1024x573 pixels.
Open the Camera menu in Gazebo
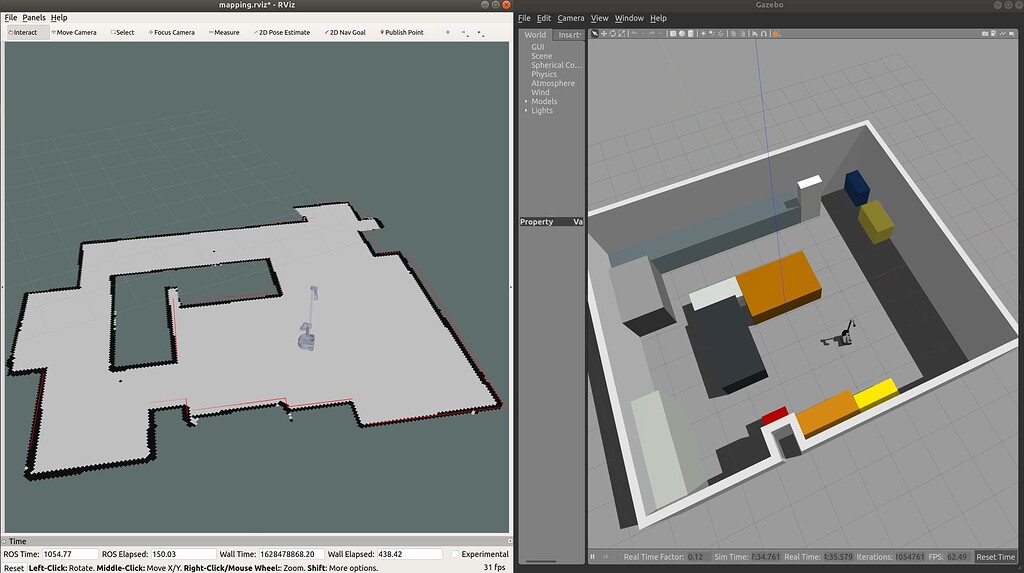pos(571,18)
